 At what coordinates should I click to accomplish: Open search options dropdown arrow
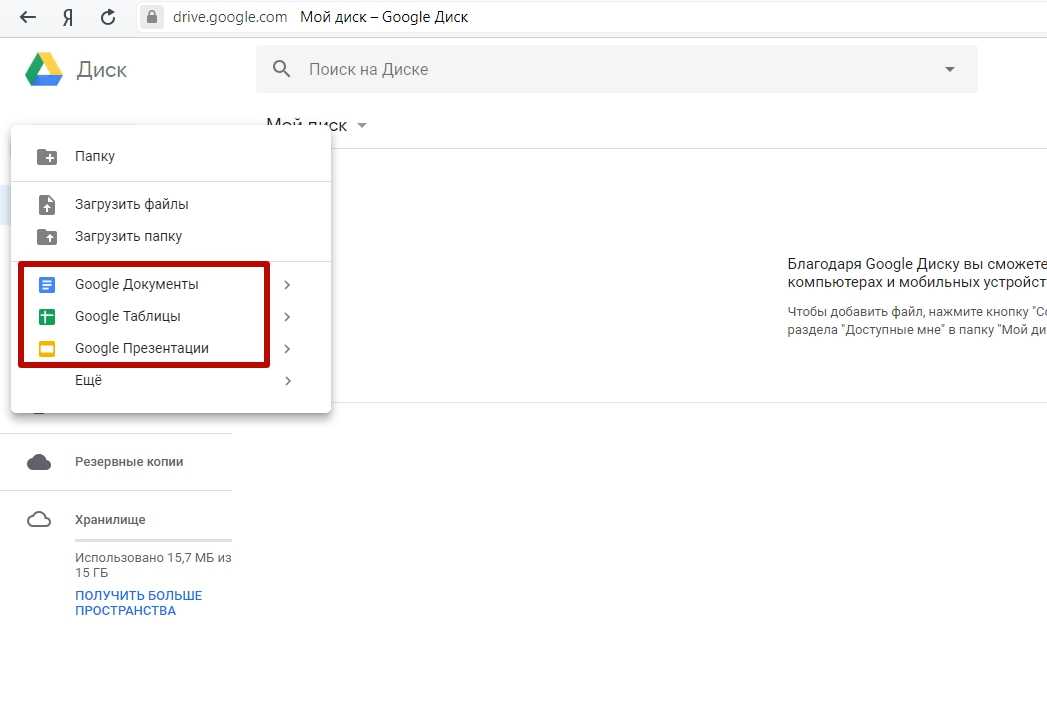[949, 69]
